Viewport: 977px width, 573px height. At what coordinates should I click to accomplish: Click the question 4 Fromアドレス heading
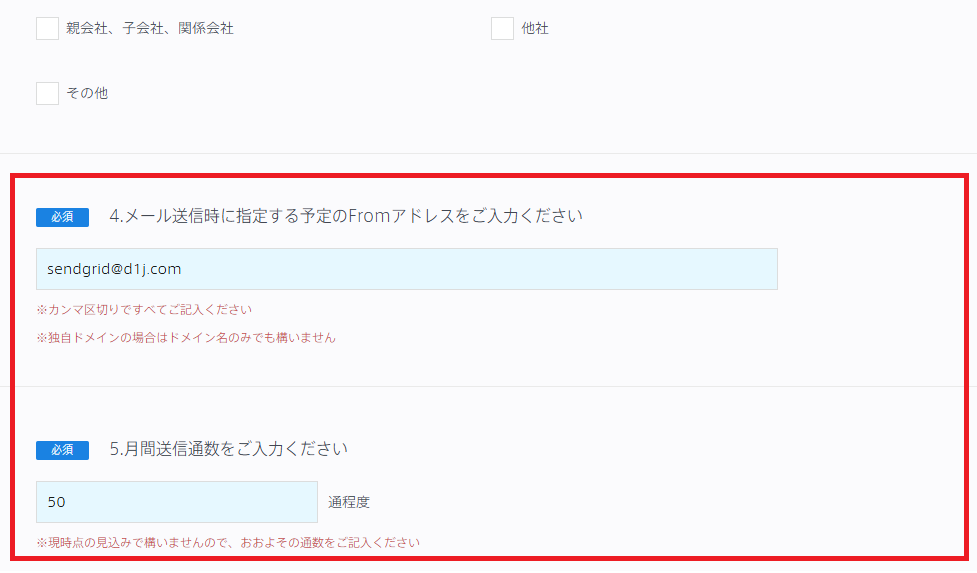pyautogui.click(x=346, y=216)
